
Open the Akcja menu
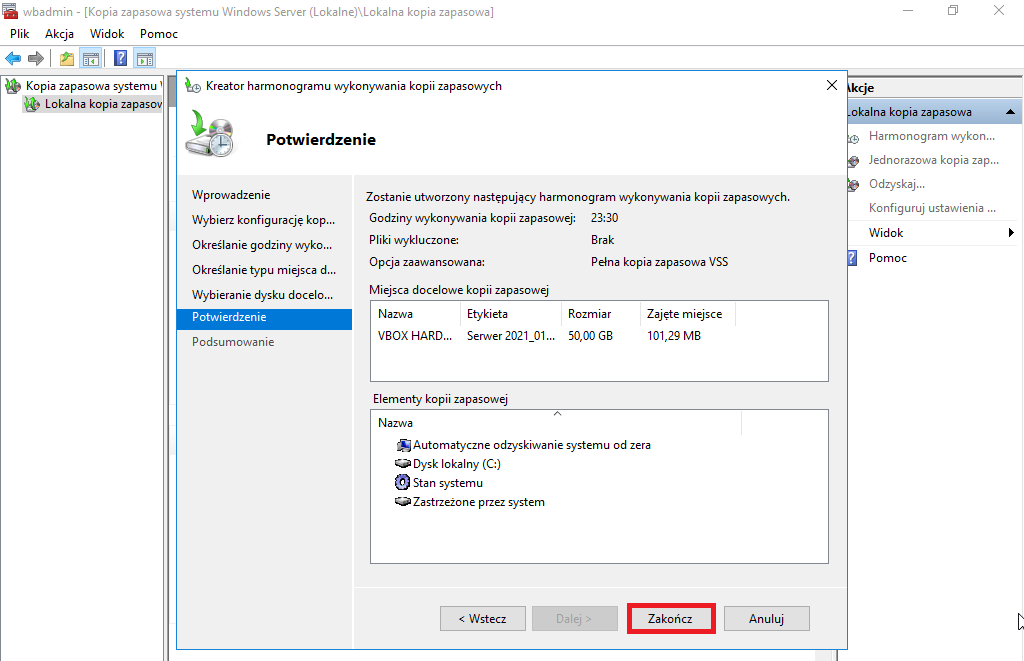59,34
